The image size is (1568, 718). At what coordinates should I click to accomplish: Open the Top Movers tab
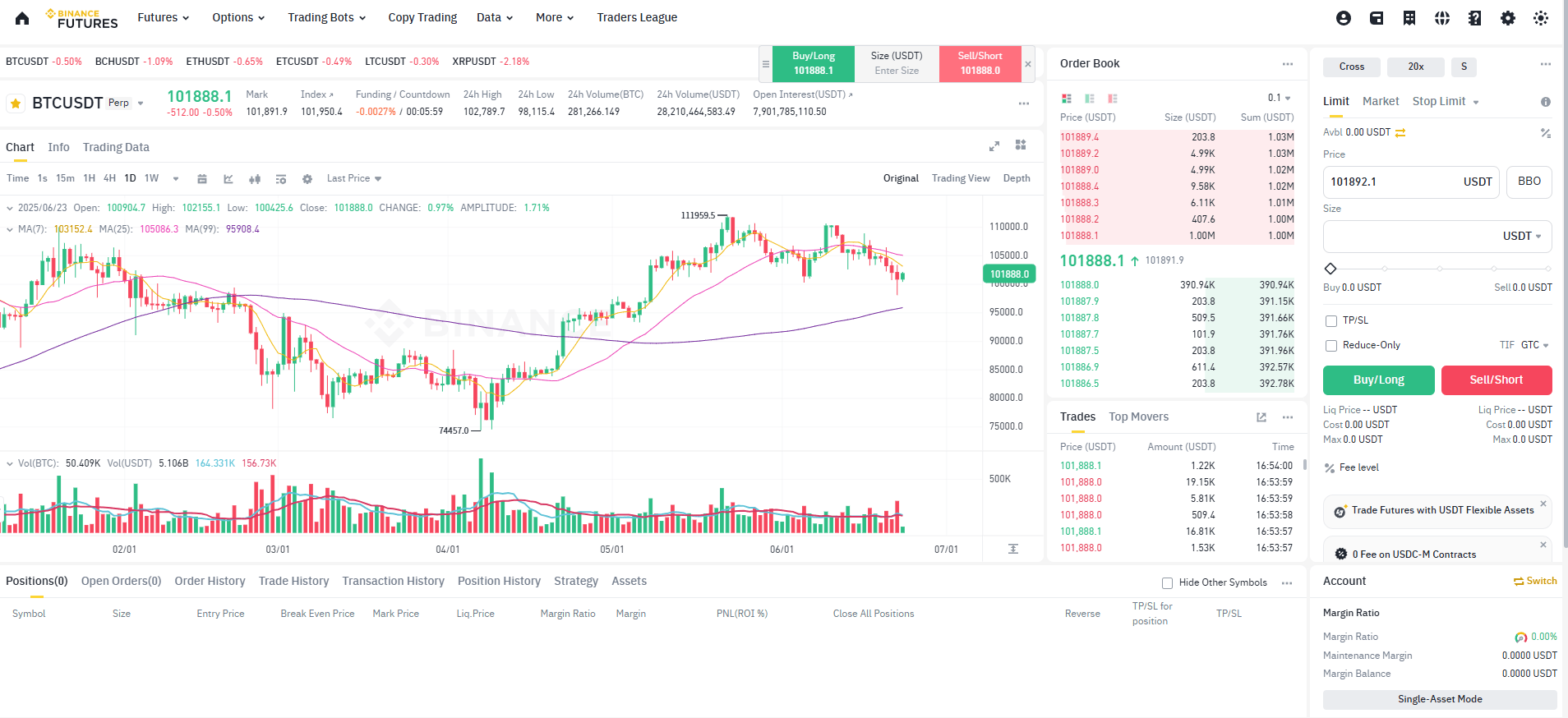(x=1138, y=417)
